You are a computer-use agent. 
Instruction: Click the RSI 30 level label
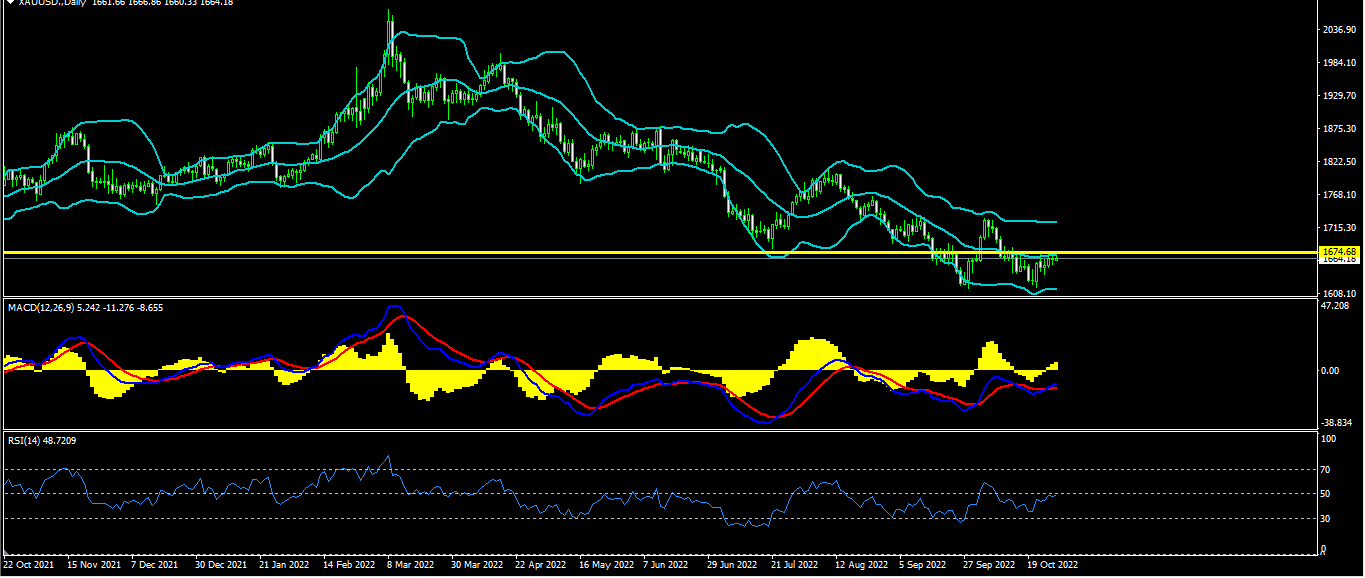(x=1326, y=518)
